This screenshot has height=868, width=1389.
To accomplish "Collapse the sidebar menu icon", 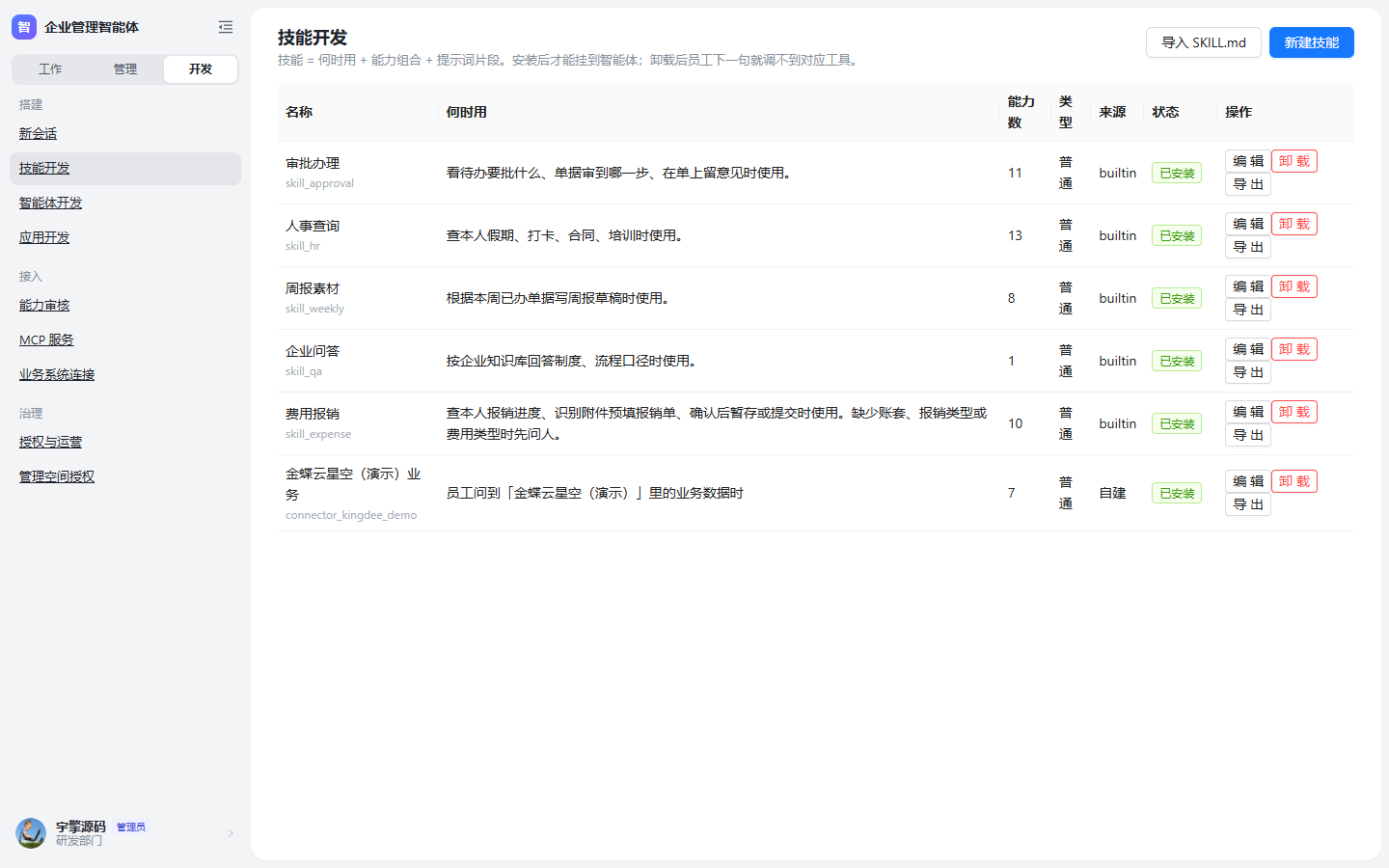I will (x=226, y=27).
